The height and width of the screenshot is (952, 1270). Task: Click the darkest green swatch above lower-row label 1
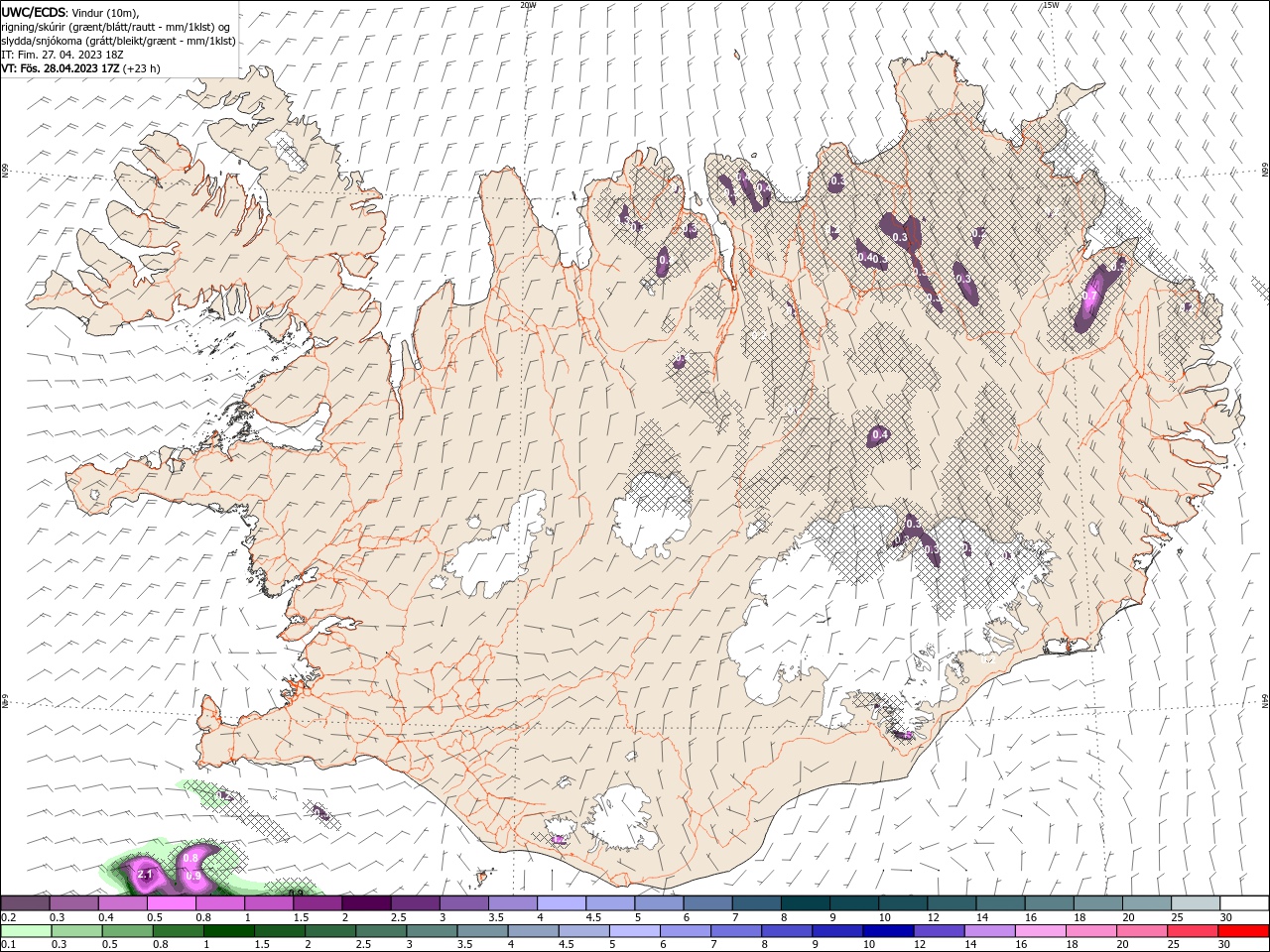(x=227, y=931)
